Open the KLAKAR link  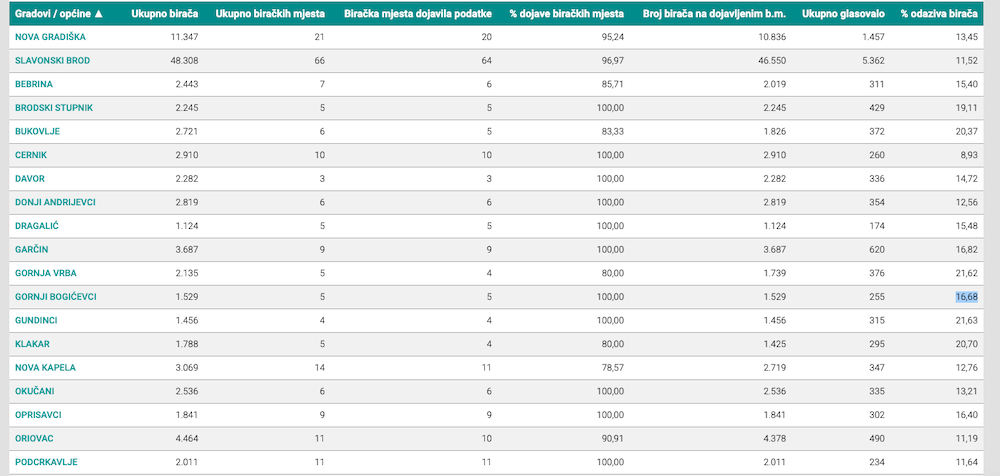coord(33,344)
